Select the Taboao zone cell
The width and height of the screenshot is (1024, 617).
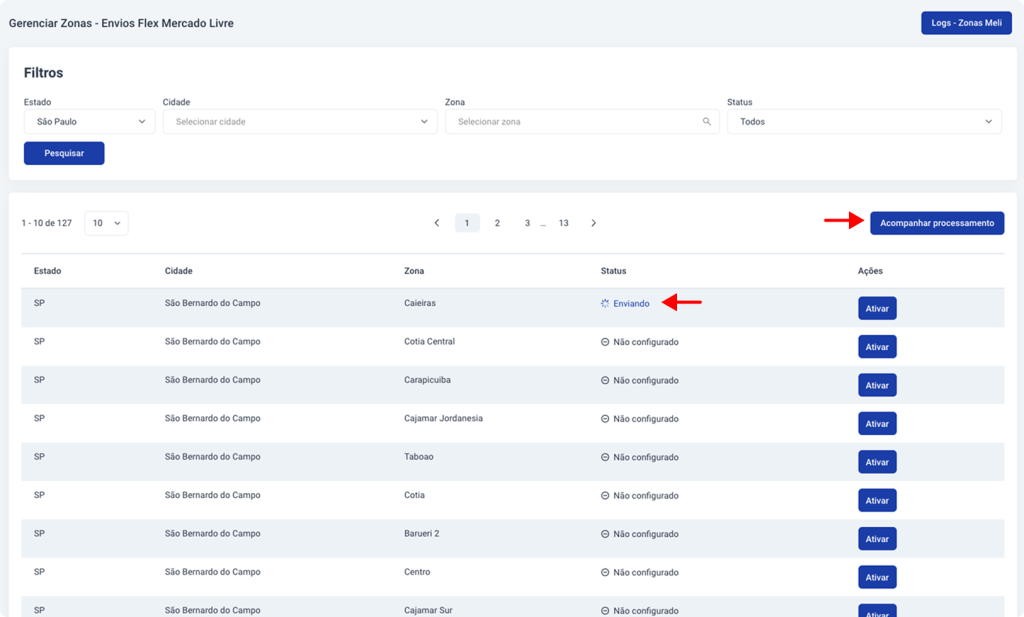pyautogui.click(x=419, y=457)
